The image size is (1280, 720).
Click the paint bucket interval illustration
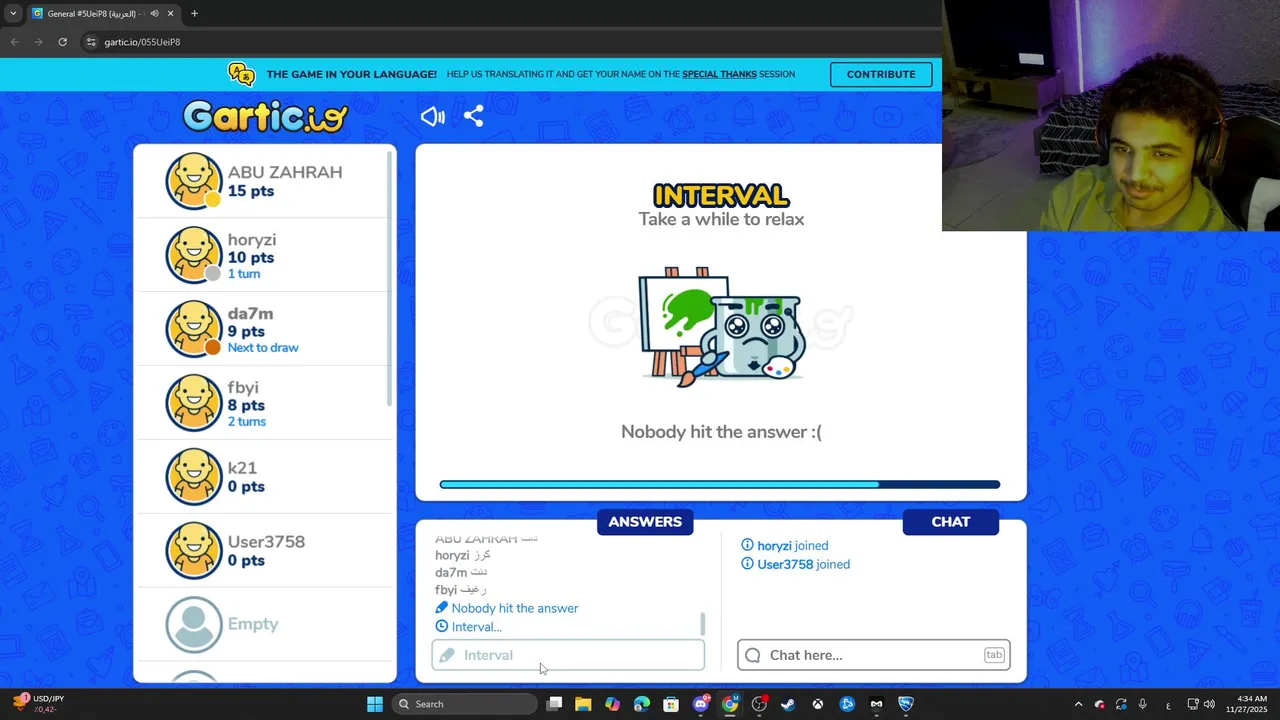pos(722,326)
